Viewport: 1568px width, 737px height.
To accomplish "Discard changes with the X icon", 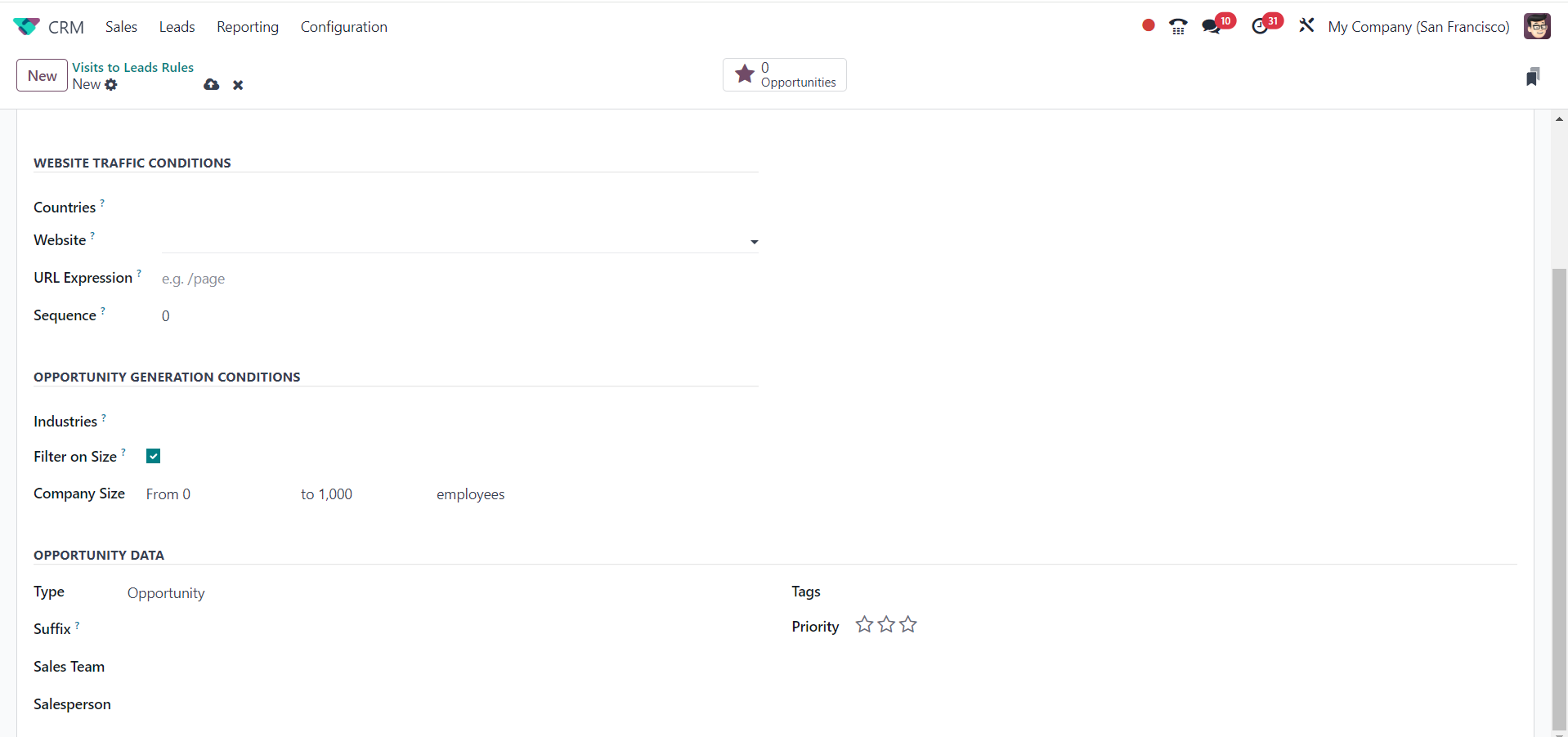I will (x=238, y=85).
